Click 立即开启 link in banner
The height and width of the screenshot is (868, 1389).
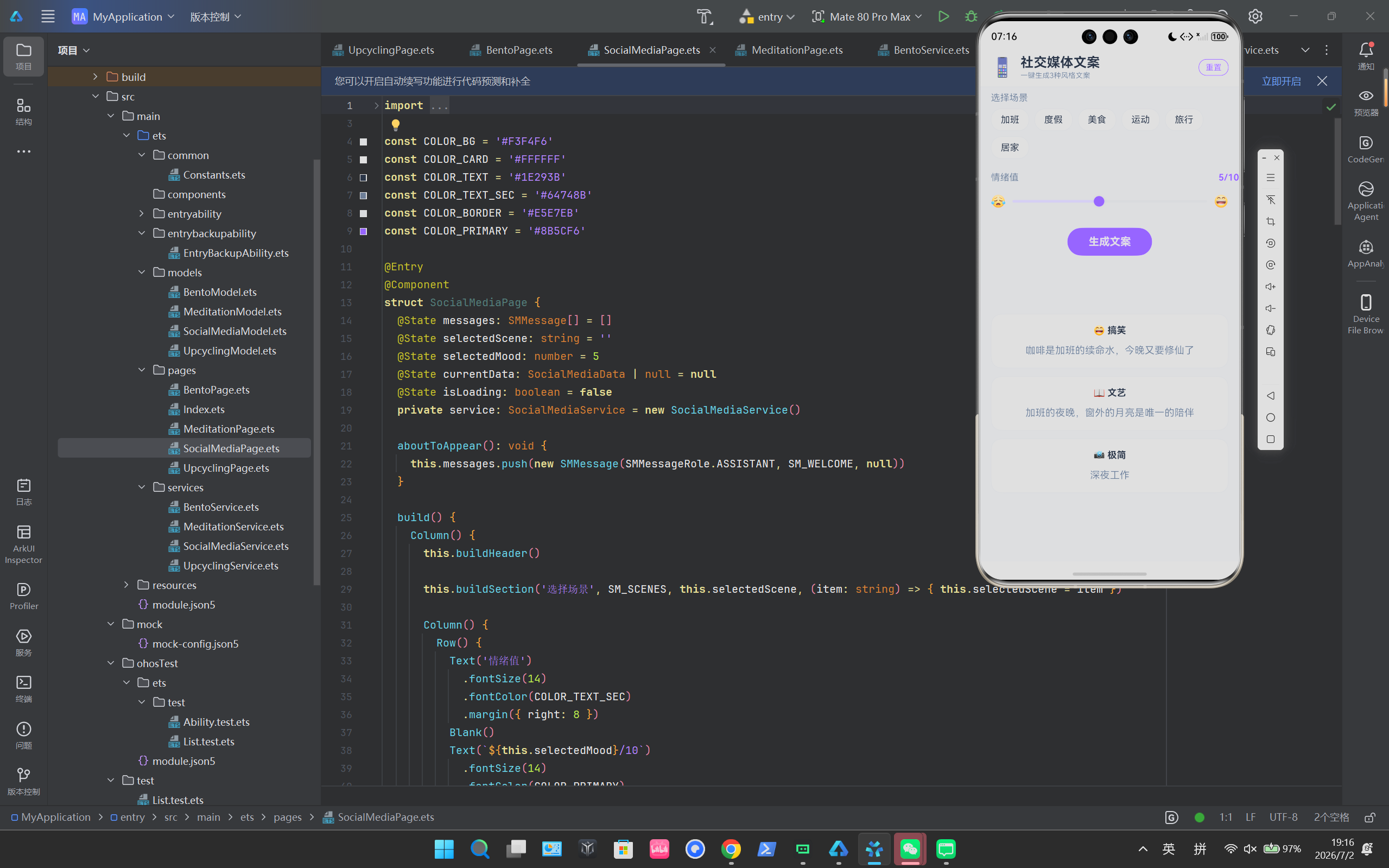pyautogui.click(x=1280, y=81)
